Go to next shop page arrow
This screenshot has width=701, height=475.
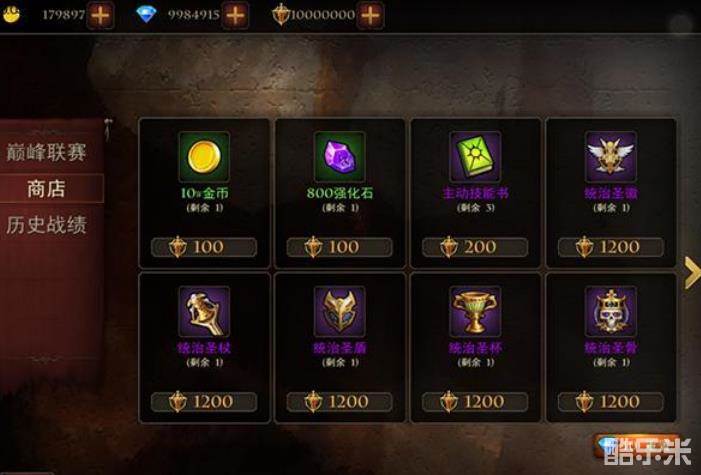click(692, 272)
